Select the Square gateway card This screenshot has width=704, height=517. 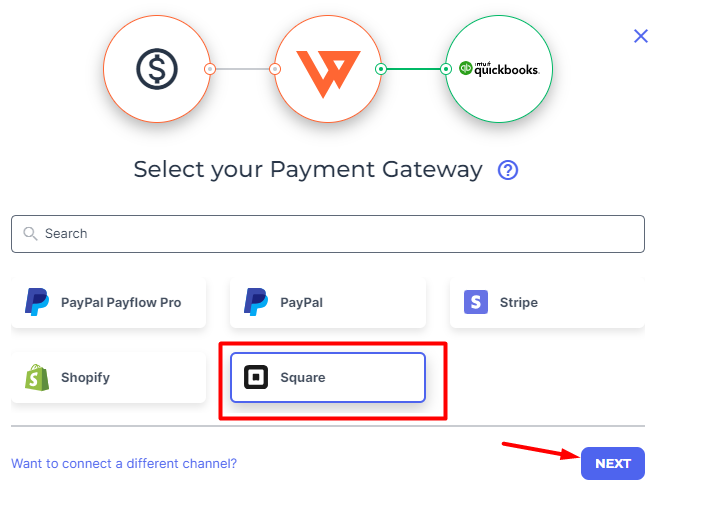pos(328,377)
